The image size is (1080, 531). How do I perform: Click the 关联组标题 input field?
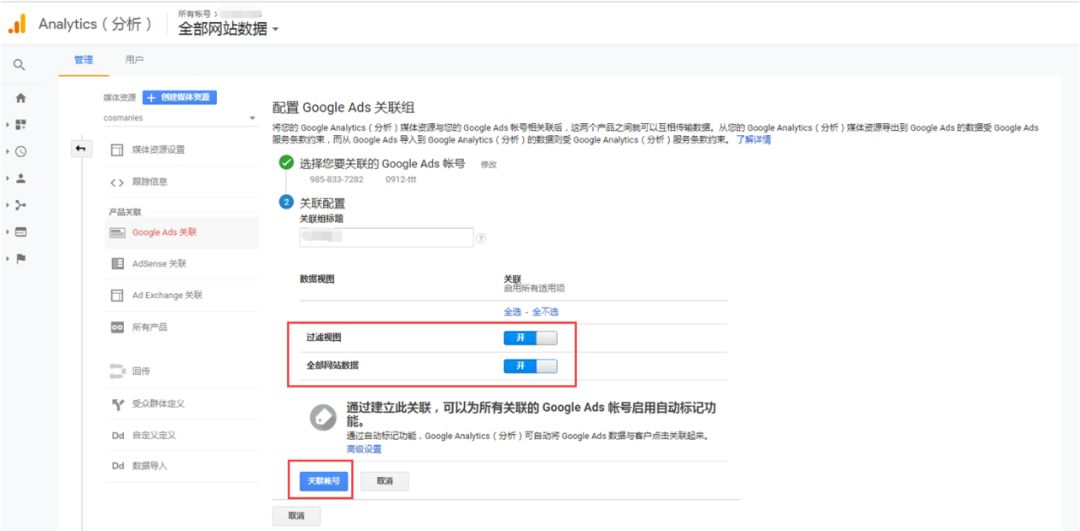click(x=386, y=238)
